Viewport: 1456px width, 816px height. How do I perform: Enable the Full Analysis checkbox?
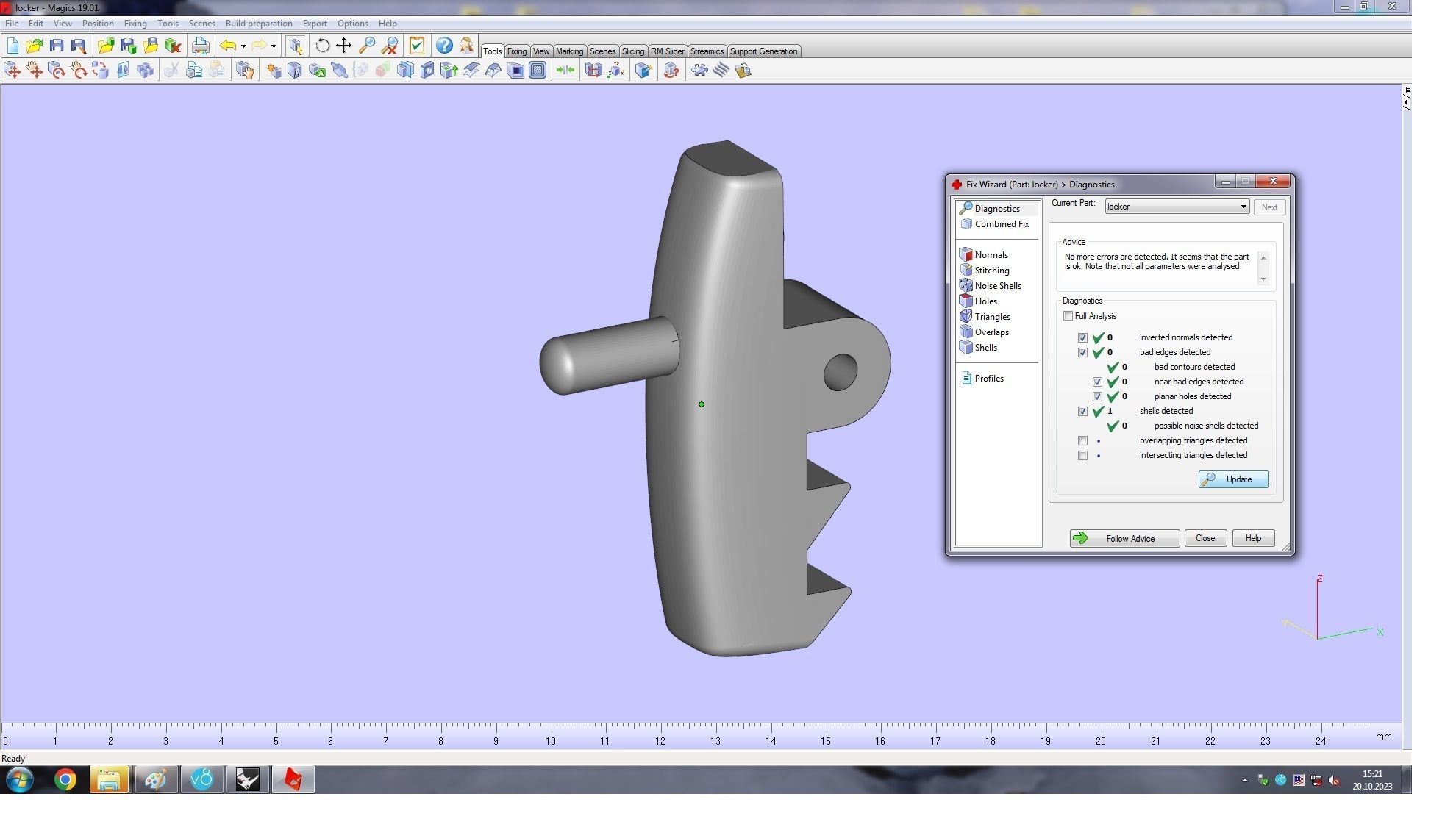coord(1068,316)
